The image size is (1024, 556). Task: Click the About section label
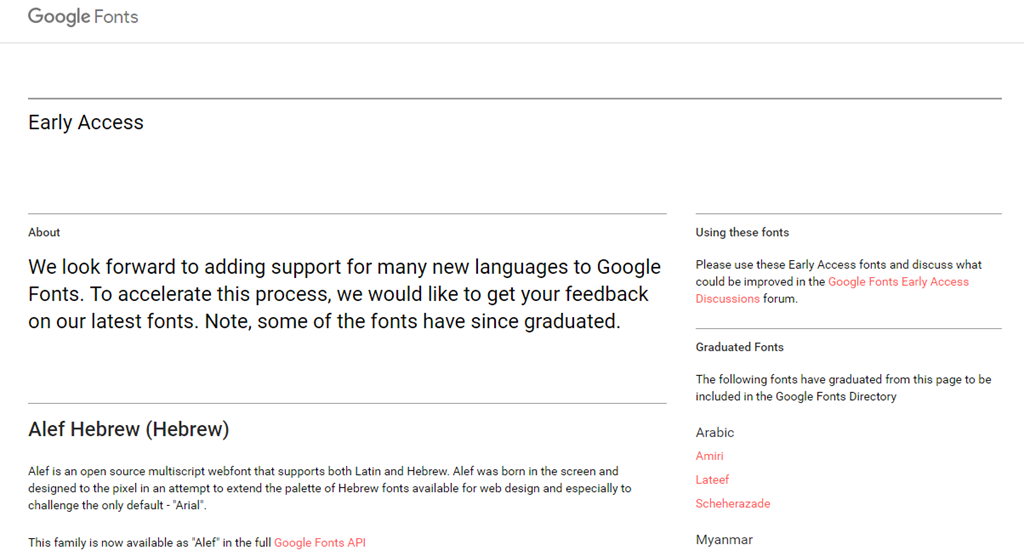pos(44,233)
